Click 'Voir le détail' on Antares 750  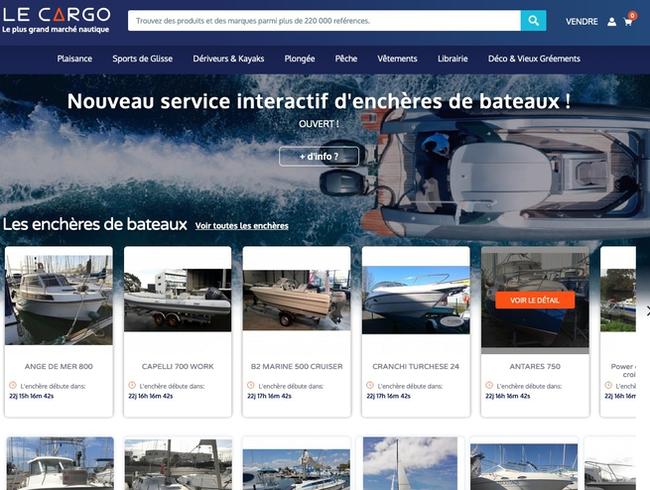(x=535, y=300)
